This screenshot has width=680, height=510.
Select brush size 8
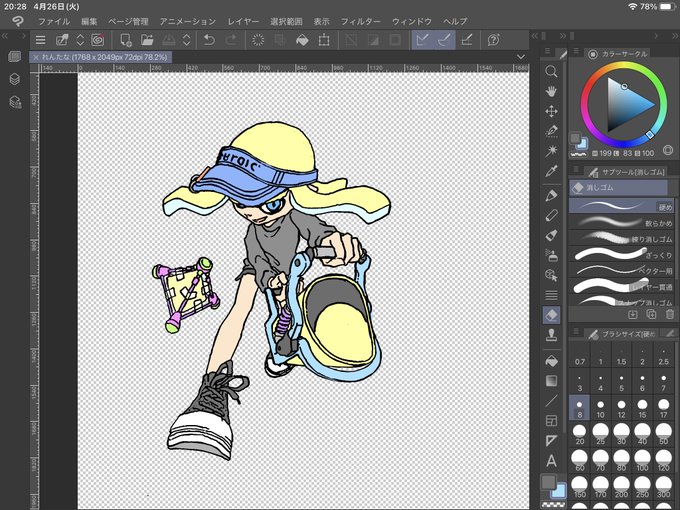click(x=579, y=408)
